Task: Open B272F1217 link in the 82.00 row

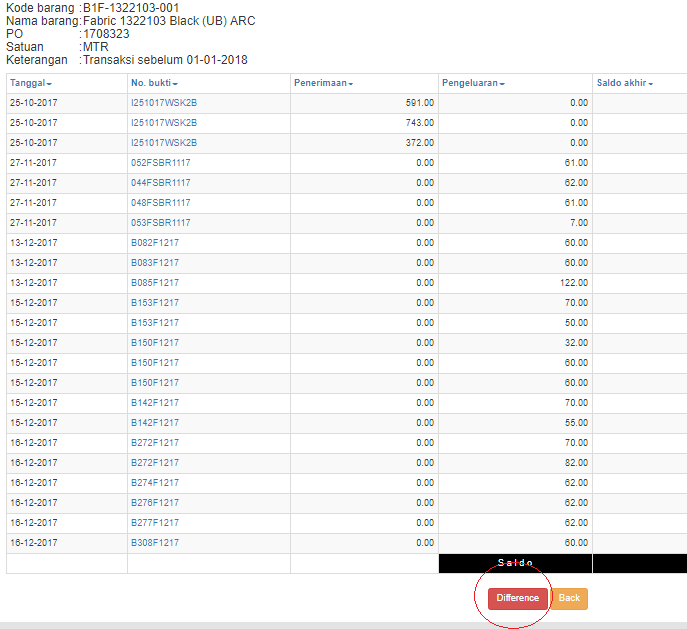Action: [155, 463]
